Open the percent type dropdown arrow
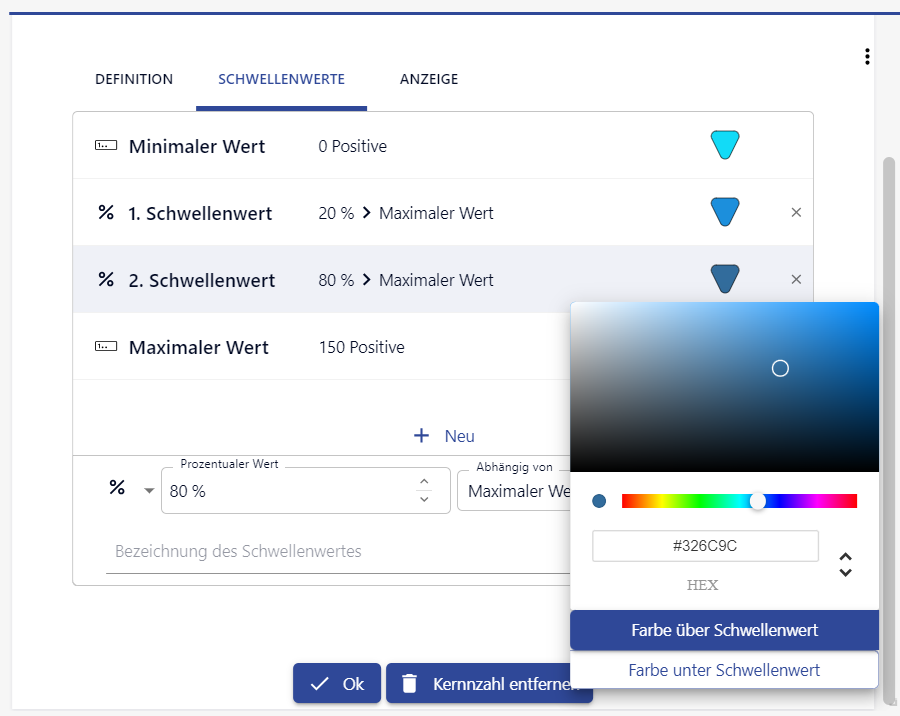900x716 pixels. 150,490
